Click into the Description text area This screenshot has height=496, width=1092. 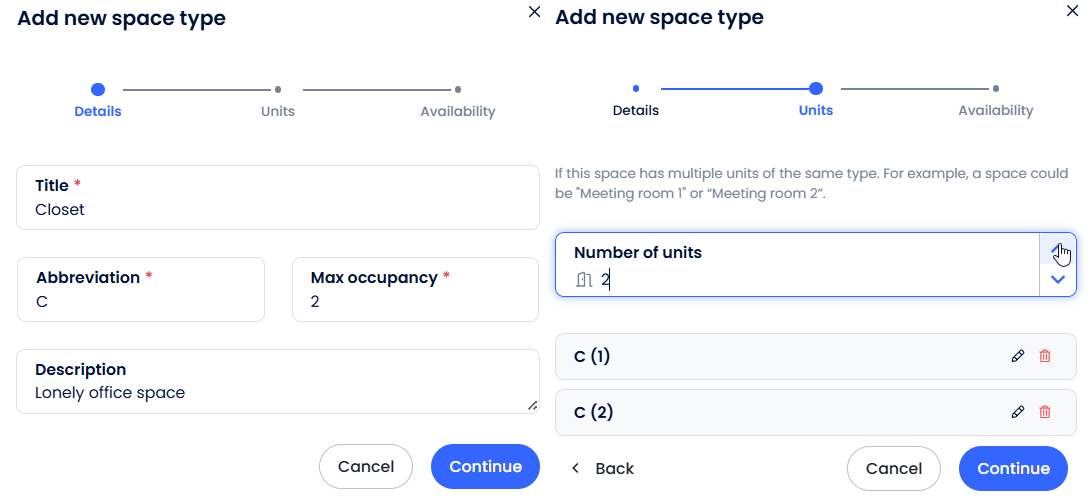[x=278, y=392]
